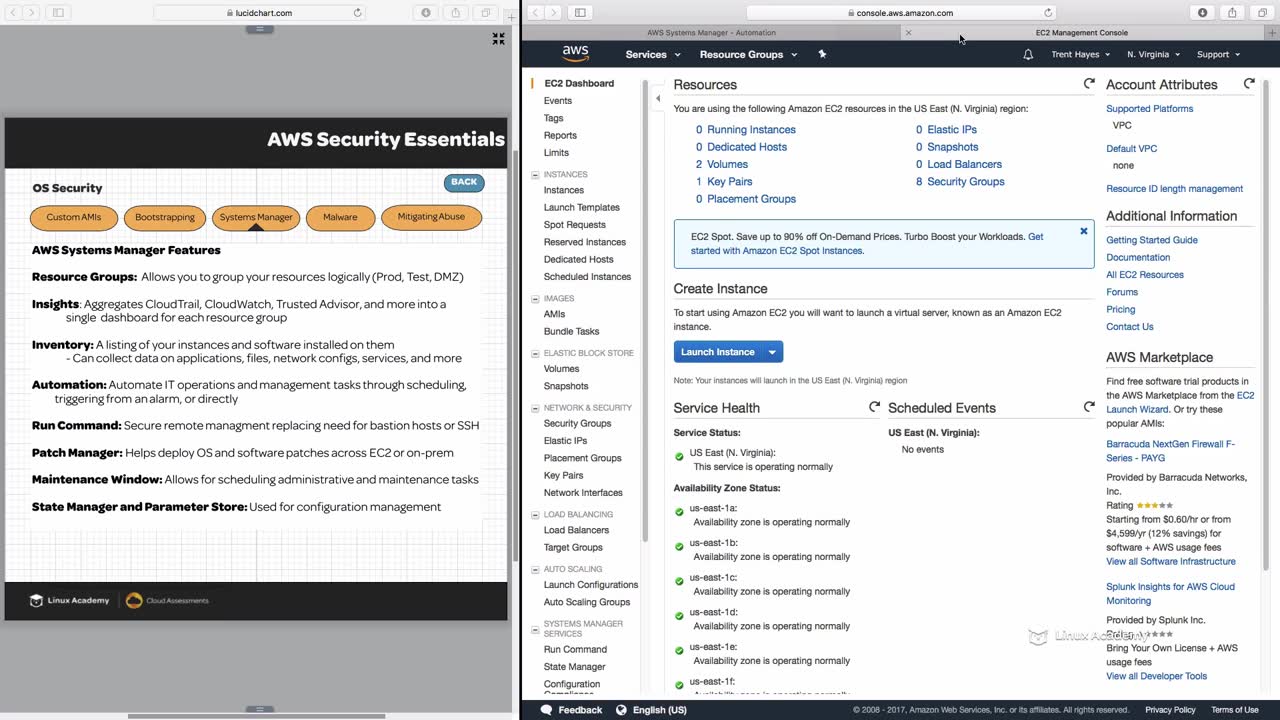The image size is (1280, 720).
Task: Open the Security Groups resource link
Action: (x=965, y=181)
